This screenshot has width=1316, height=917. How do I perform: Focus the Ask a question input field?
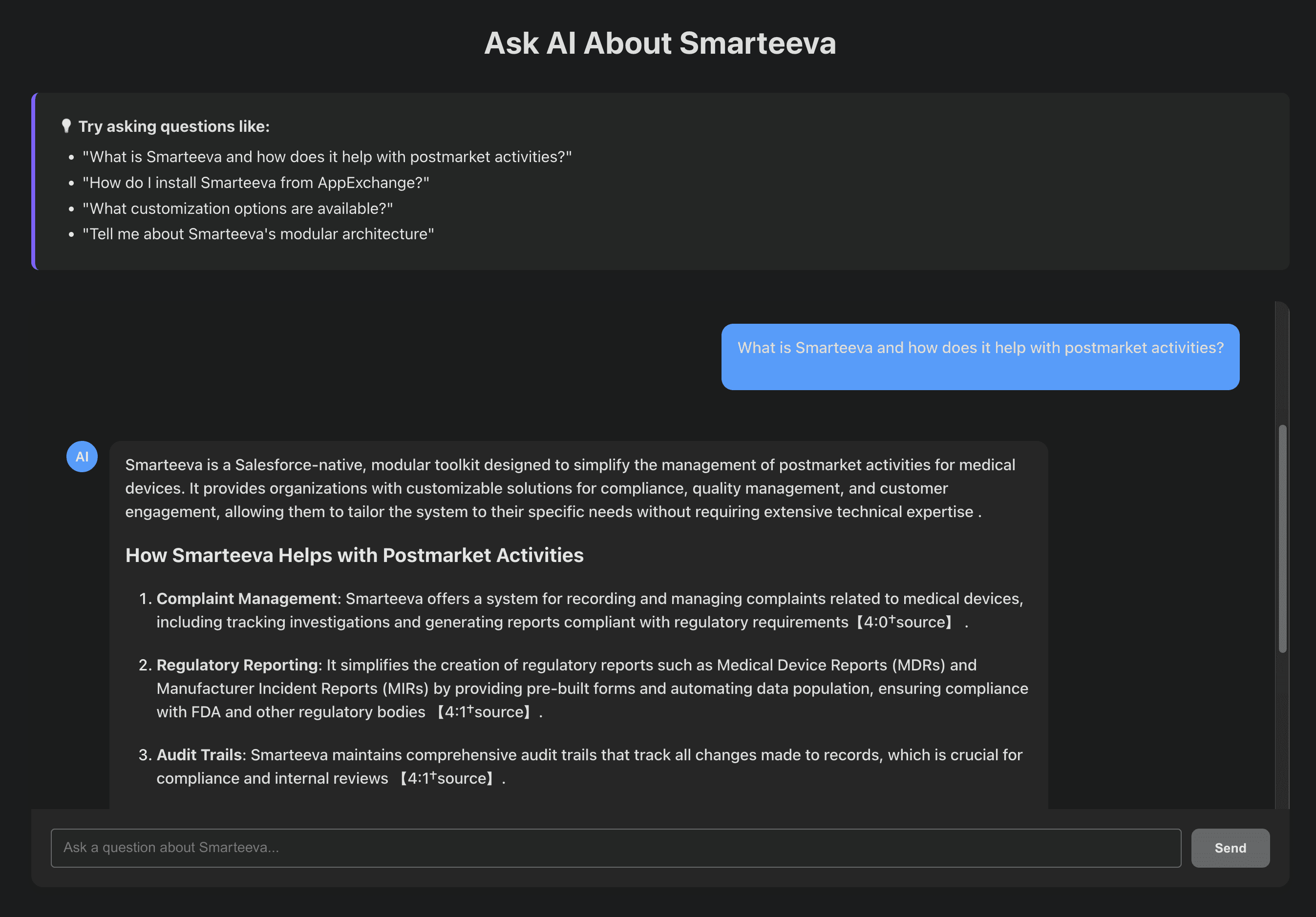pyautogui.click(x=615, y=847)
